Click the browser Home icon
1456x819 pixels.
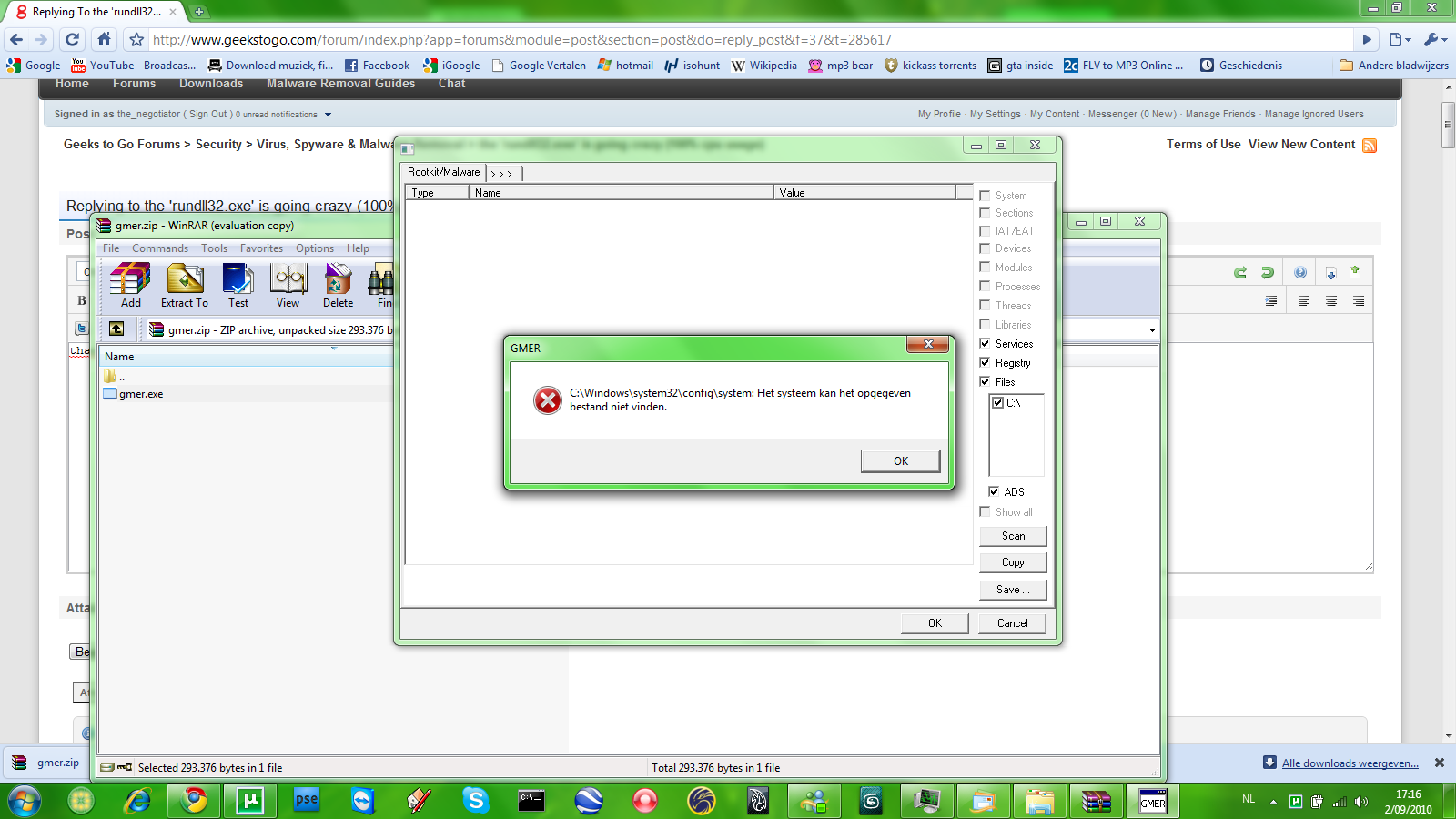pyautogui.click(x=104, y=39)
